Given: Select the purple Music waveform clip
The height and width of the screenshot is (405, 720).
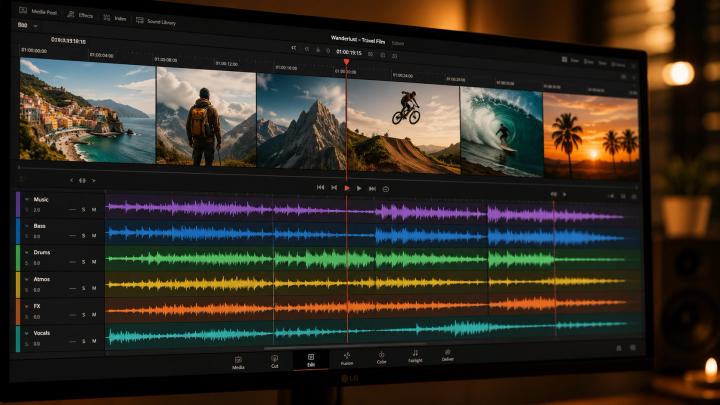Looking at the screenshot, I should (x=365, y=212).
